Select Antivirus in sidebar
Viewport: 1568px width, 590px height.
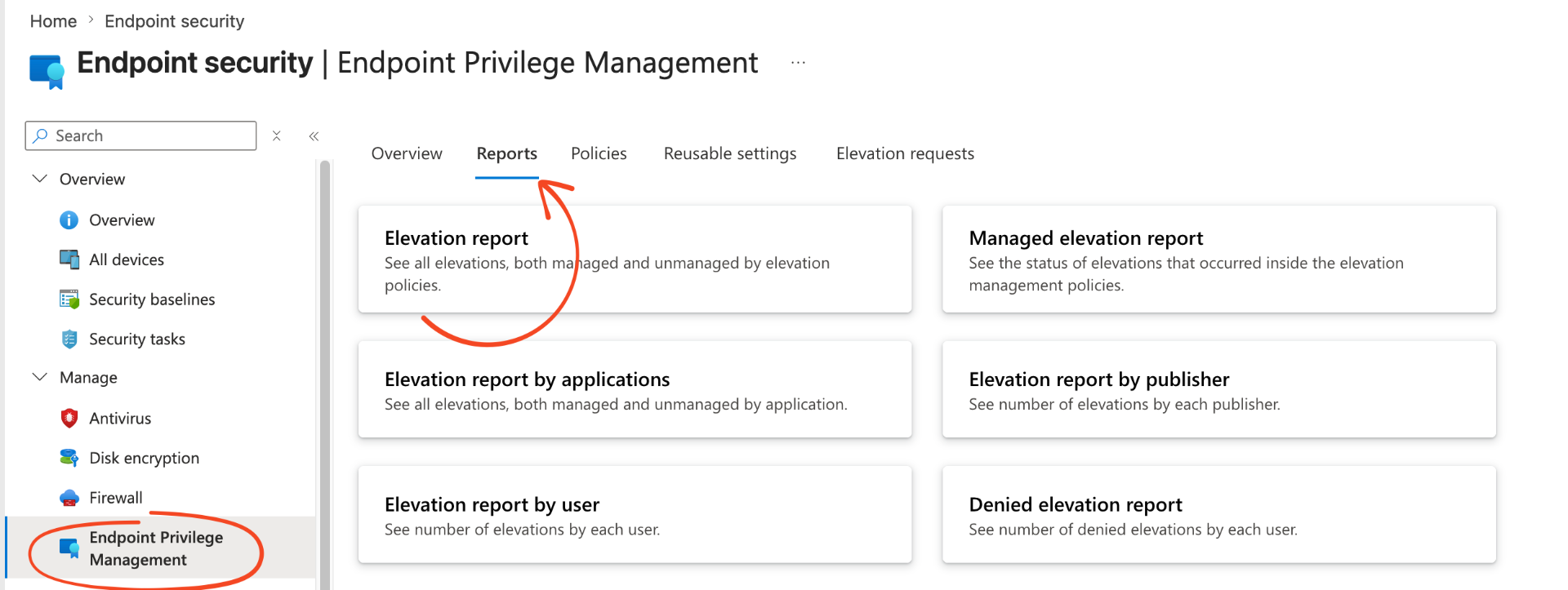(x=120, y=419)
